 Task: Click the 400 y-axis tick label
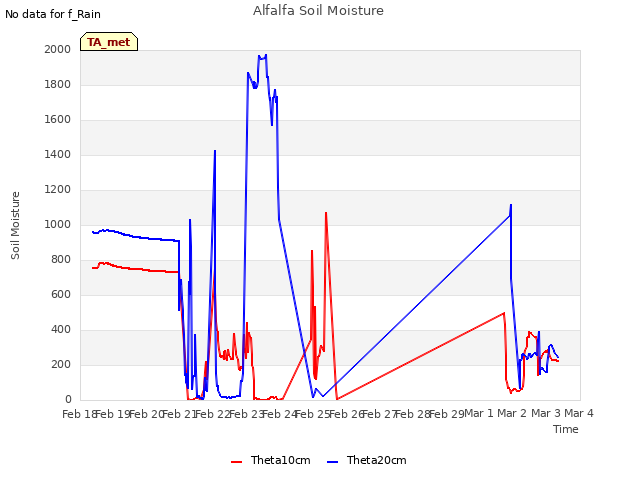[x=61, y=329]
